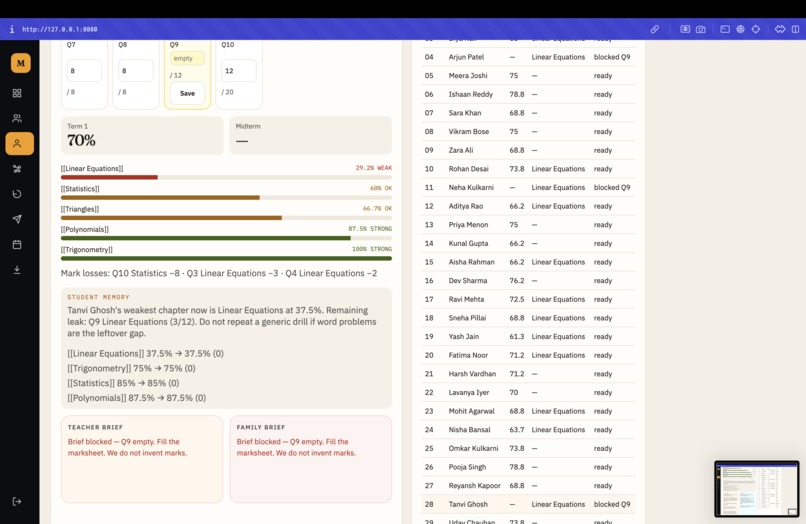Select the Zara Ali row
The image size is (806, 524).
pyautogui.click(x=528, y=150)
